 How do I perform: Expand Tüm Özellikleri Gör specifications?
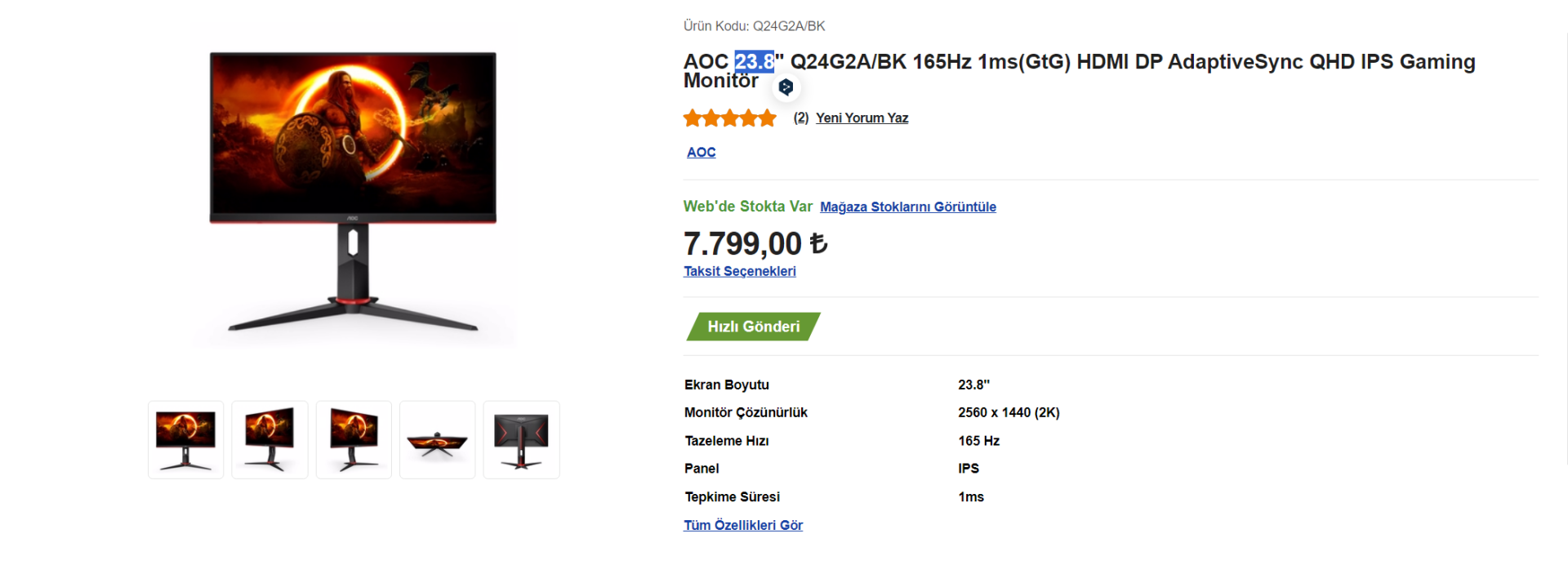(742, 525)
